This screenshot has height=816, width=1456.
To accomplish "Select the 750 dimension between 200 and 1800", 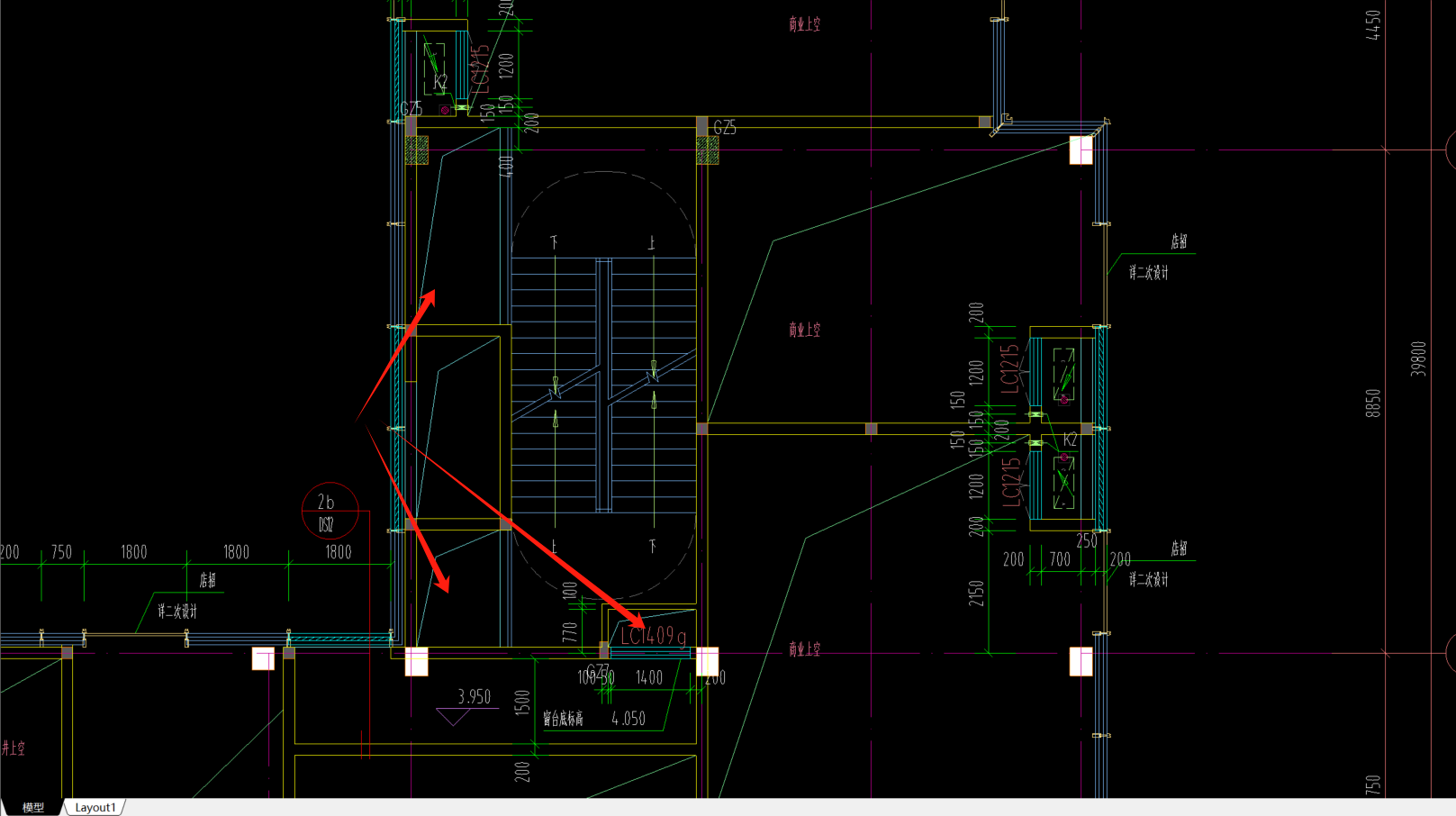I will 61,552.
